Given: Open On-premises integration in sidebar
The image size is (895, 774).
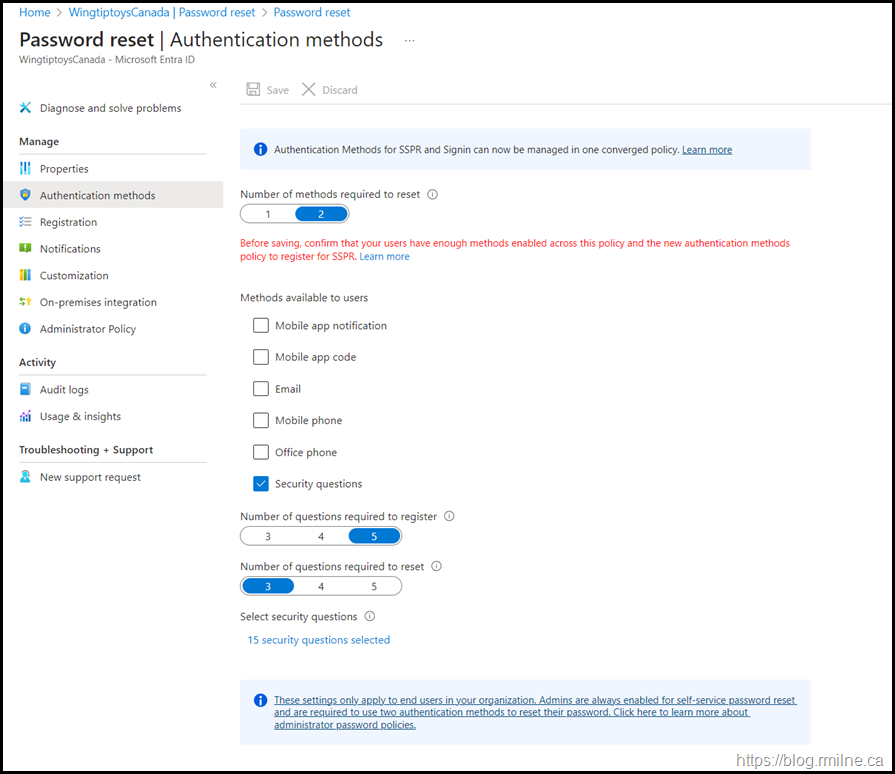Looking at the screenshot, I should point(98,302).
